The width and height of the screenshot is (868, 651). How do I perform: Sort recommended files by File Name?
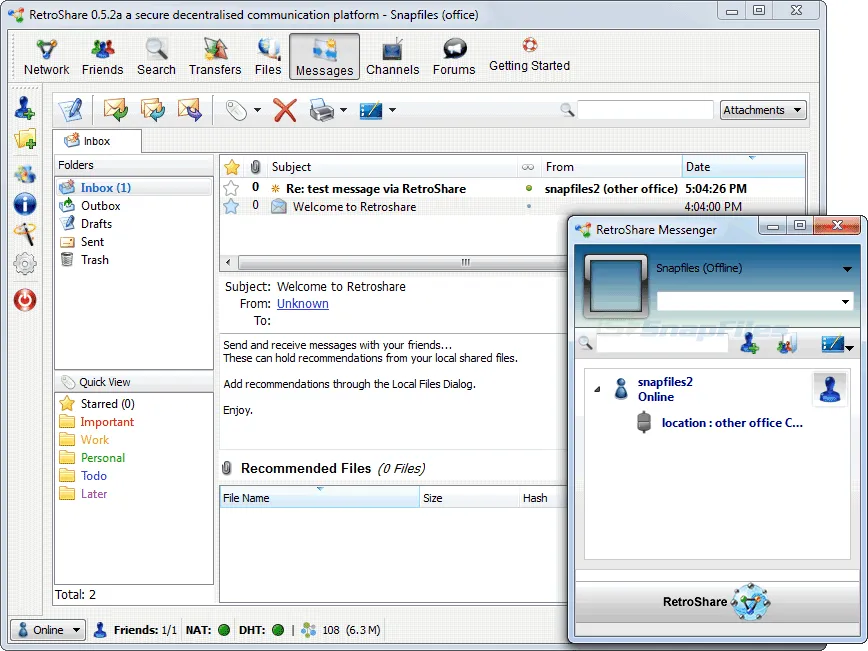tap(319, 498)
